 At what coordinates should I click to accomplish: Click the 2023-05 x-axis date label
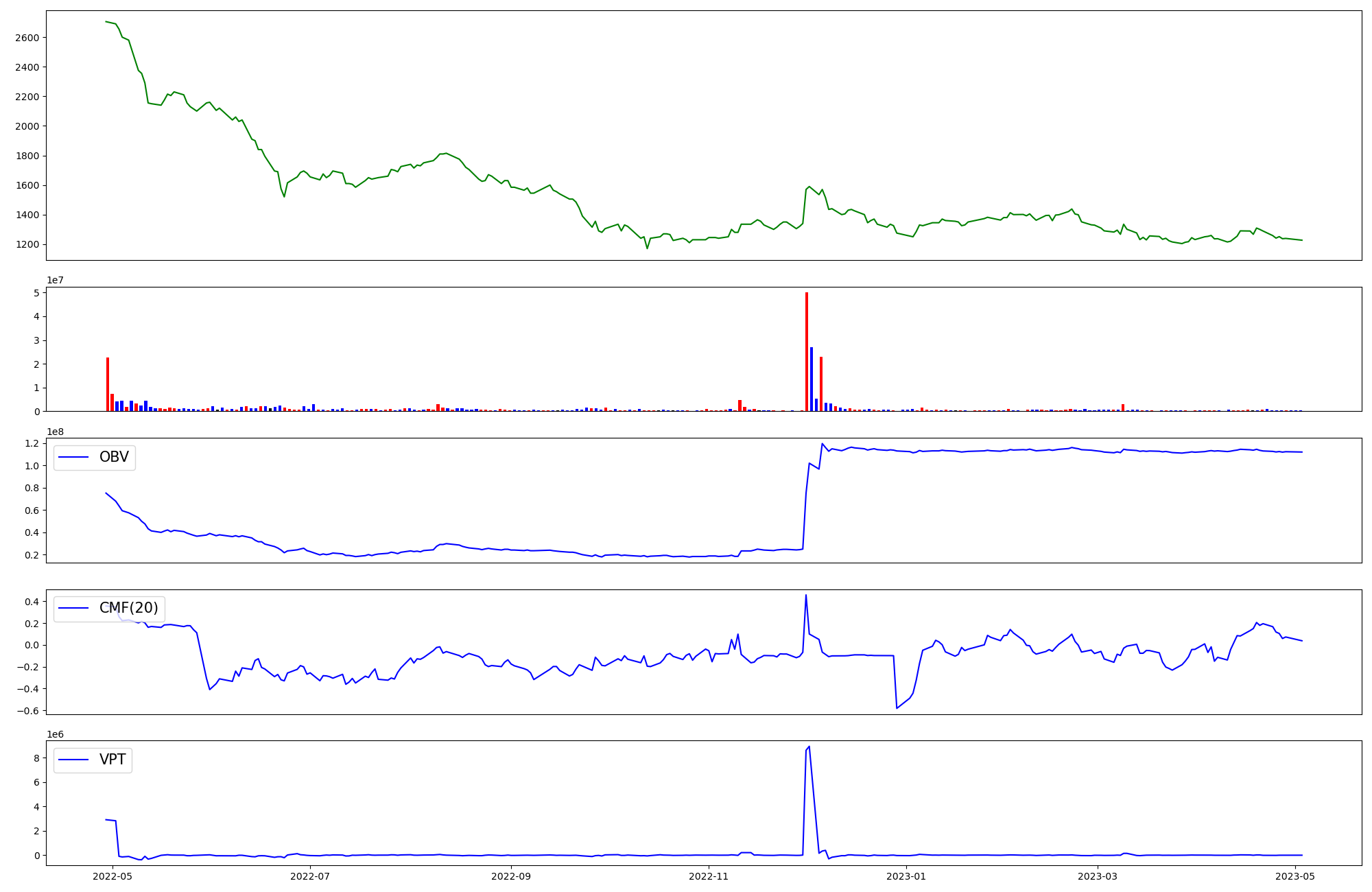tap(1295, 876)
